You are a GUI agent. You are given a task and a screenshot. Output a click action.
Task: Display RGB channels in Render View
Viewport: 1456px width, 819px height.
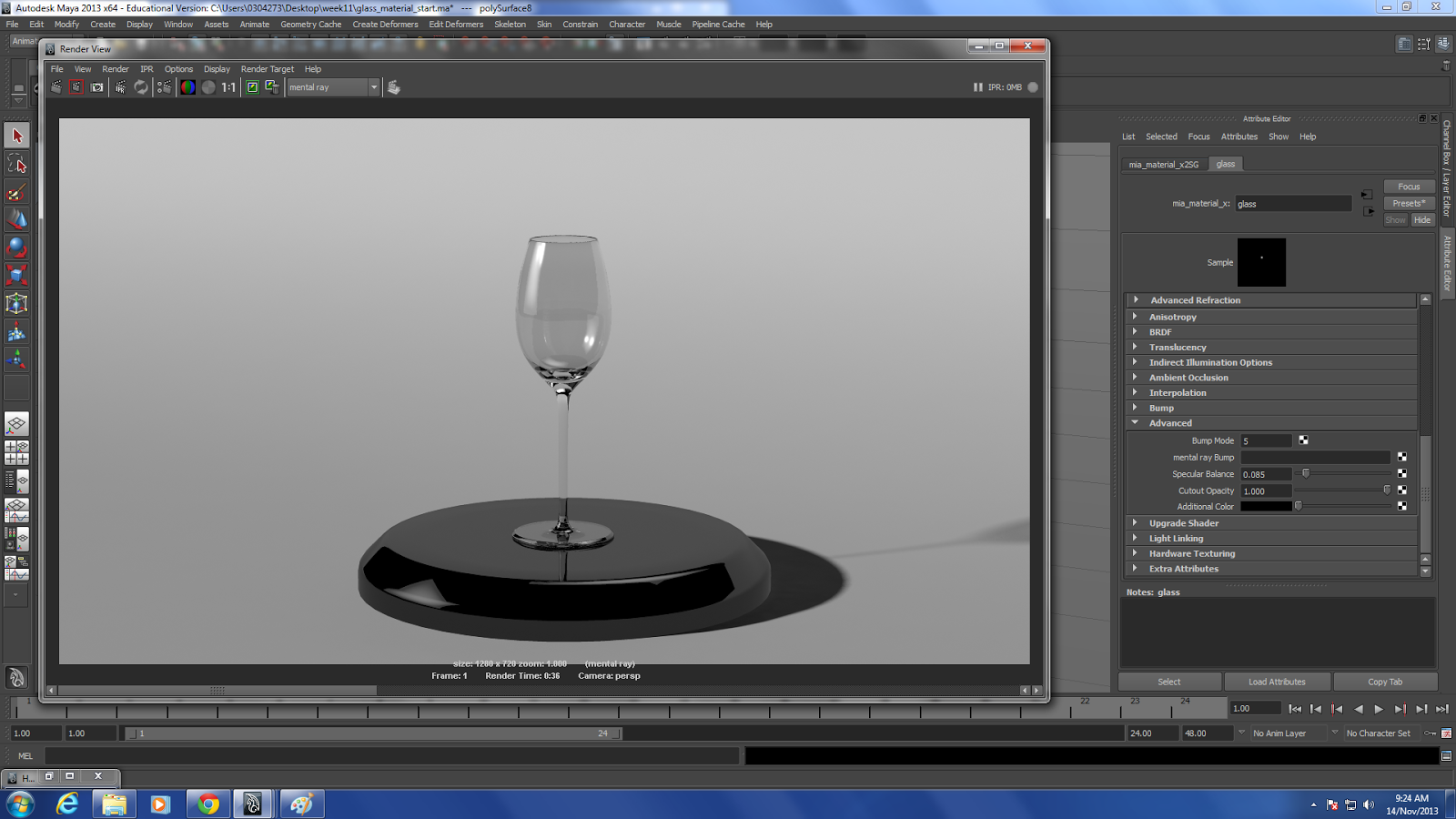[187, 87]
